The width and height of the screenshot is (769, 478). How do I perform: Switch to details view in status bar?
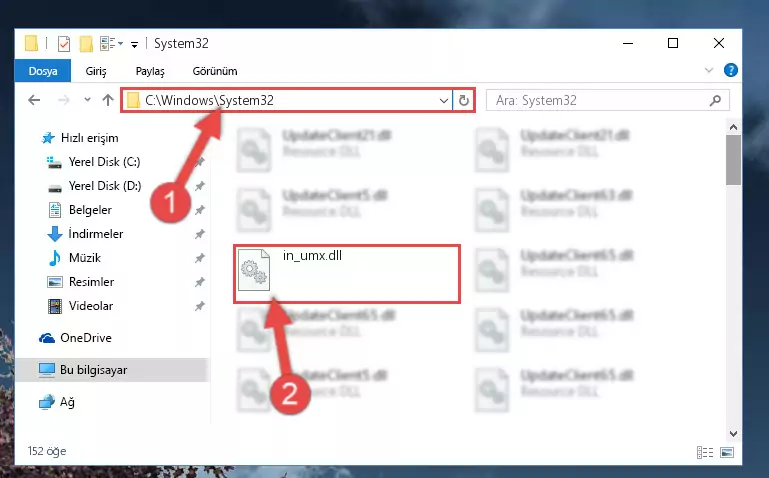[705, 452]
